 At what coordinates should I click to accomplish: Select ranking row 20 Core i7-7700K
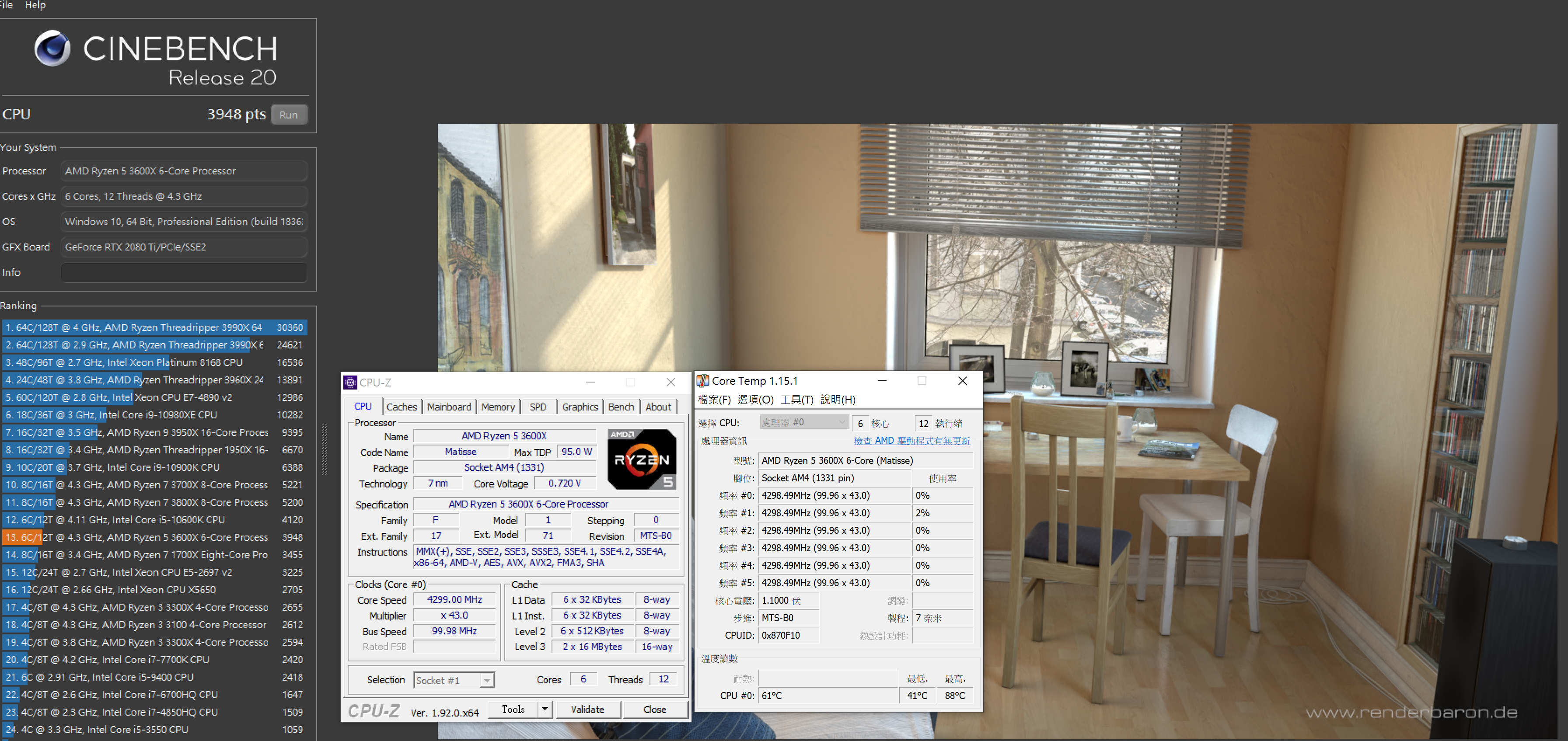tap(154, 660)
